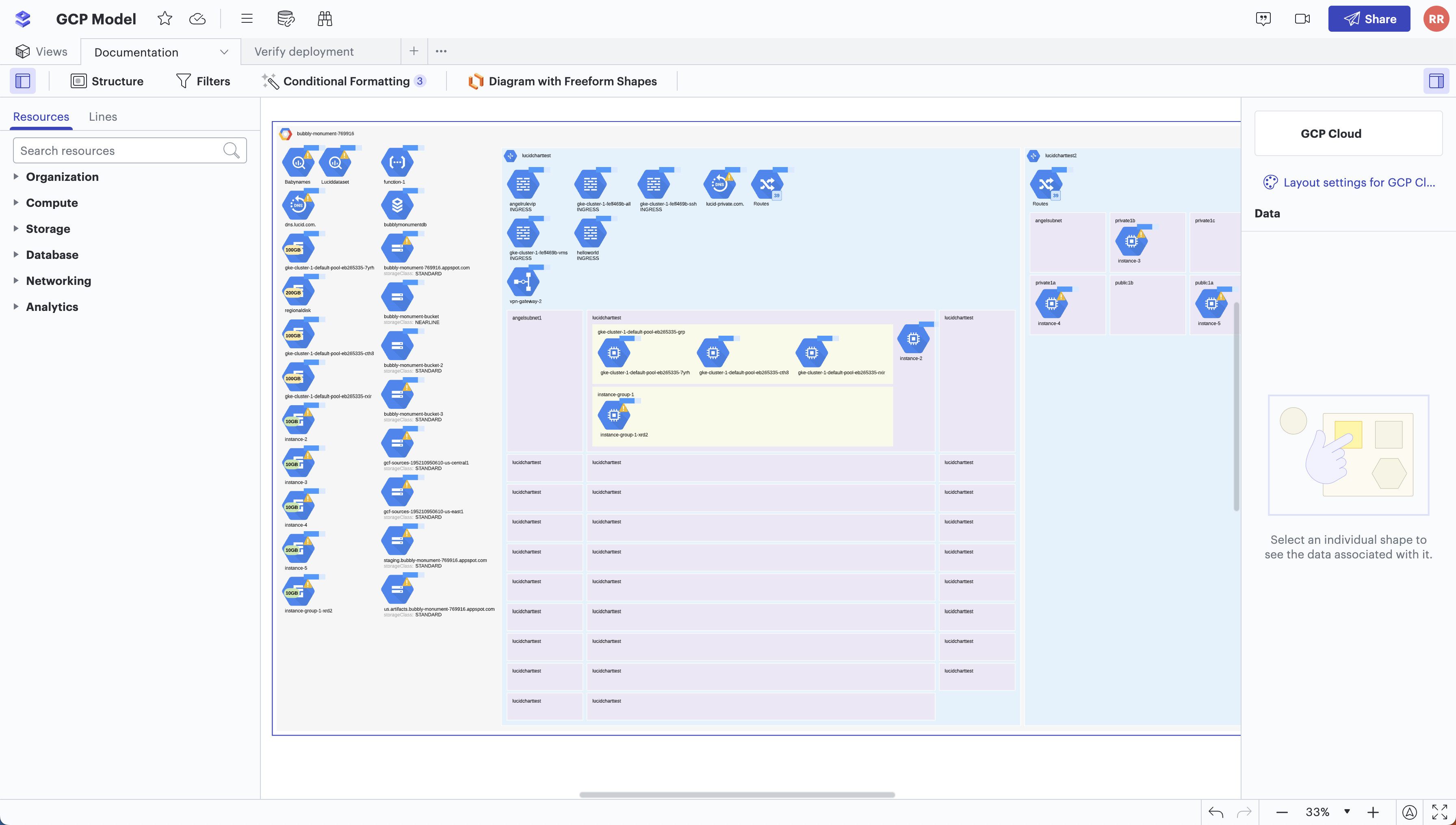Open comments speech bubble icon
The image size is (1456, 825).
coord(1263,19)
